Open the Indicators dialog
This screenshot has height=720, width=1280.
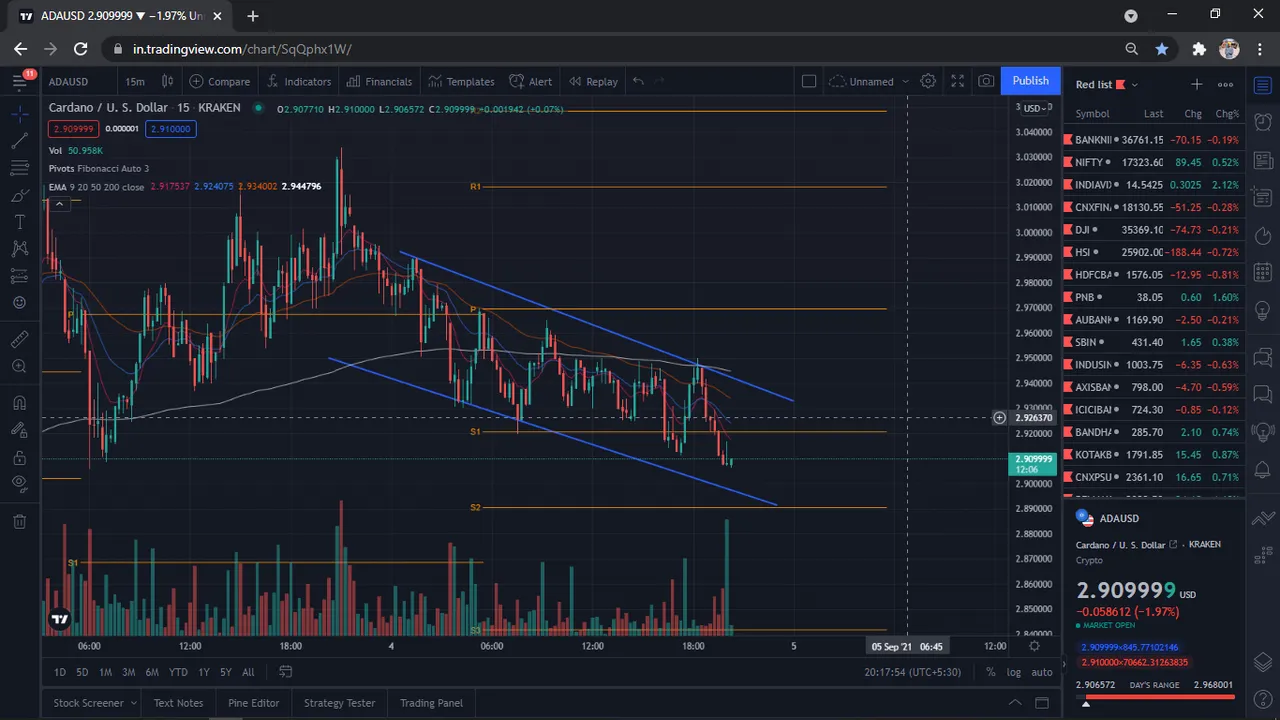tap(298, 81)
